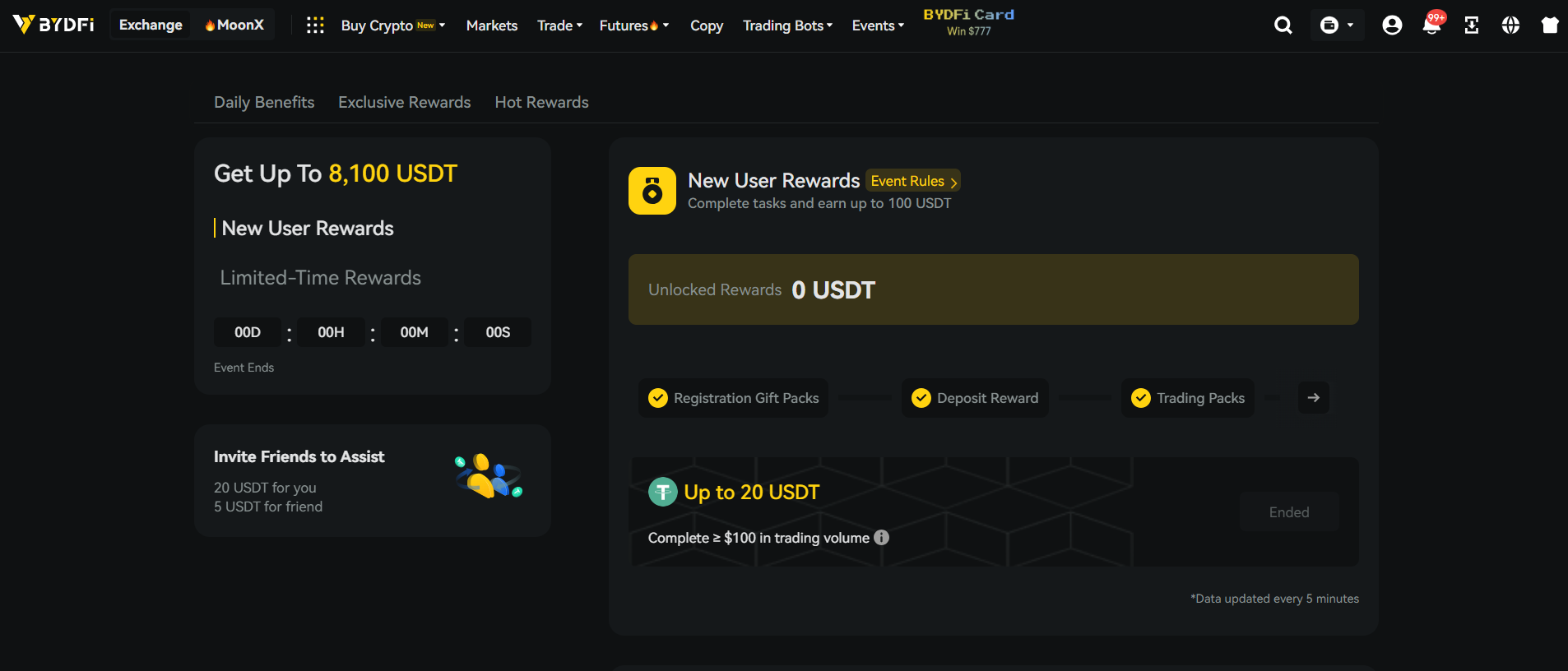This screenshot has width=1568, height=671.
Task: Expand the Trading Bots dropdown menu
Action: pos(787,25)
